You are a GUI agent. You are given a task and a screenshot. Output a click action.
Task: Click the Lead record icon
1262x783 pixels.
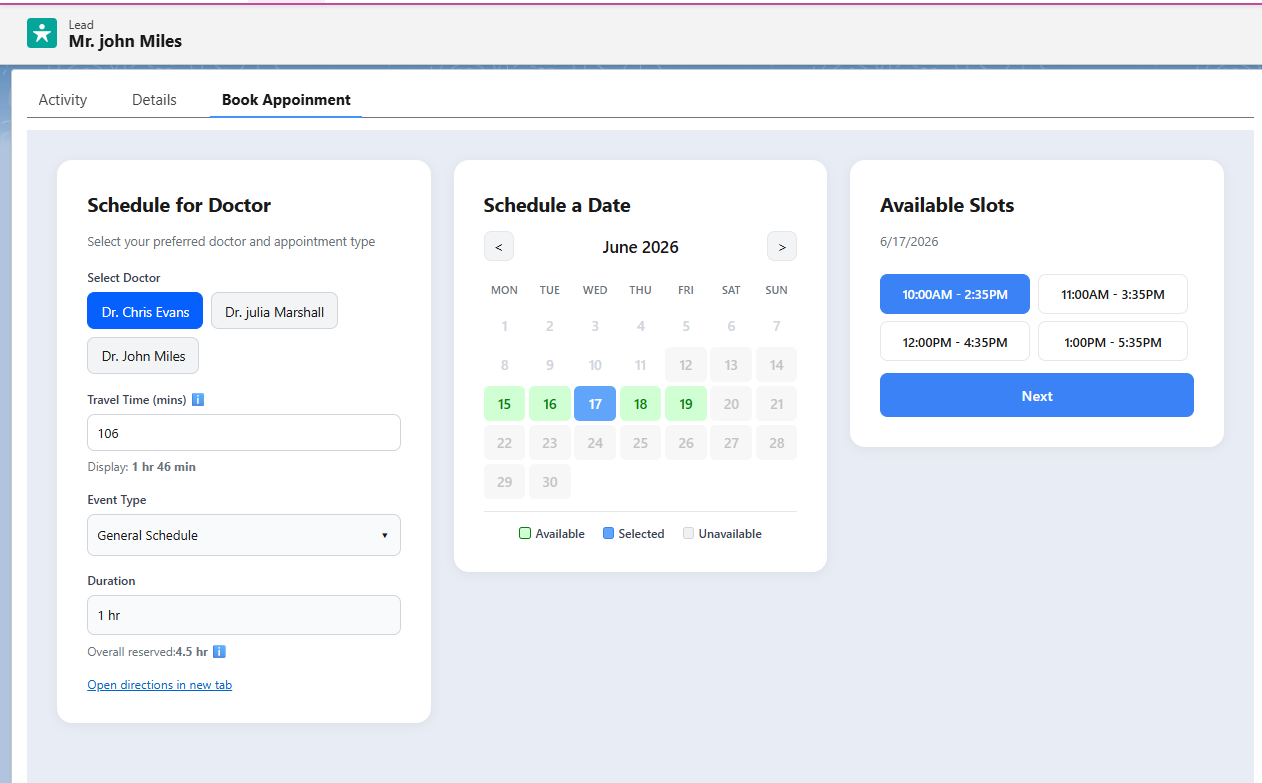coord(42,33)
